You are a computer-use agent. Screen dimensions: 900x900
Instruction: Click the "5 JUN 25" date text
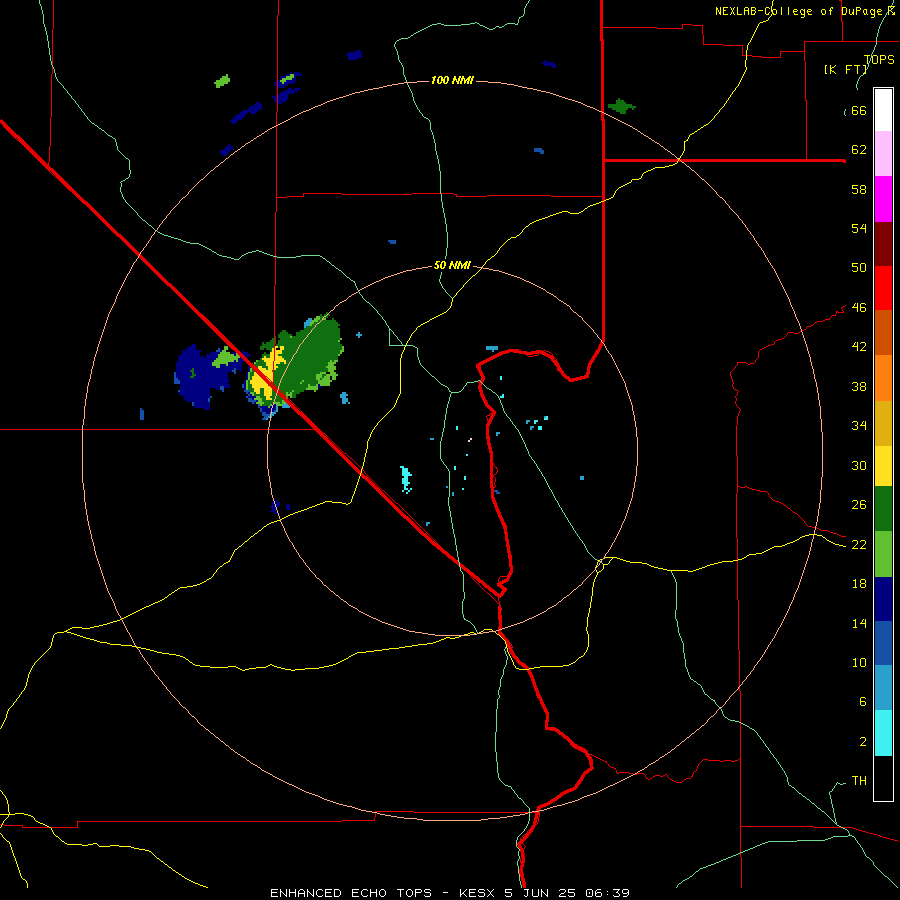(542, 893)
